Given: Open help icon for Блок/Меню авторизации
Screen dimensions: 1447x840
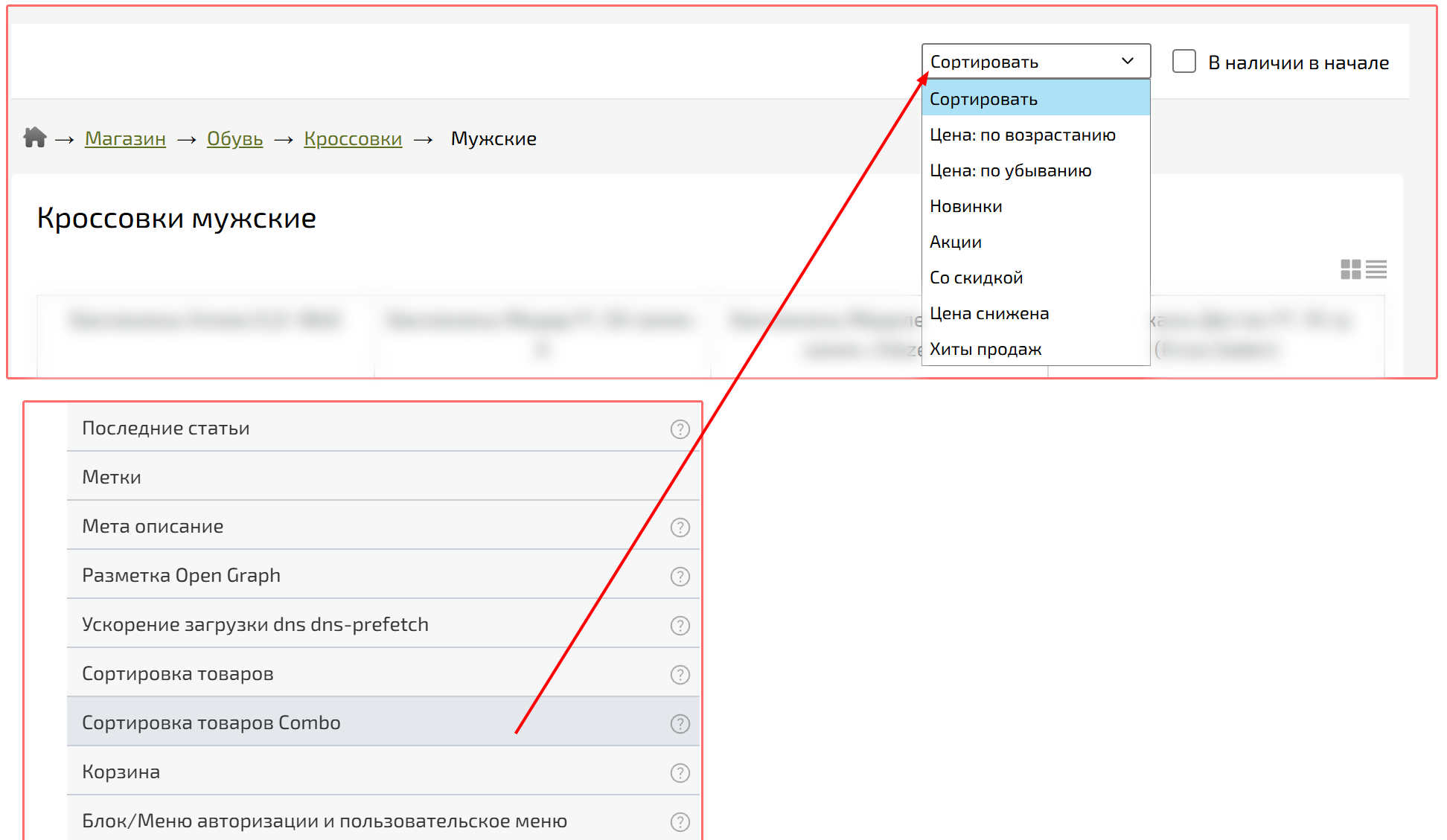Looking at the screenshot, I should pos(680,822).
